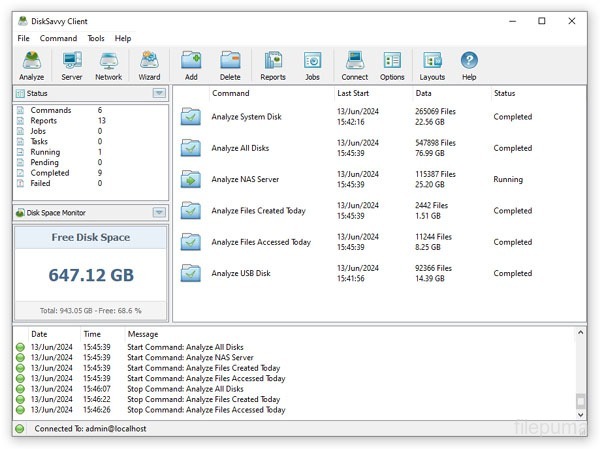Sort by the Status column header
Screen dimensions: 600x449
click(504, 93)
